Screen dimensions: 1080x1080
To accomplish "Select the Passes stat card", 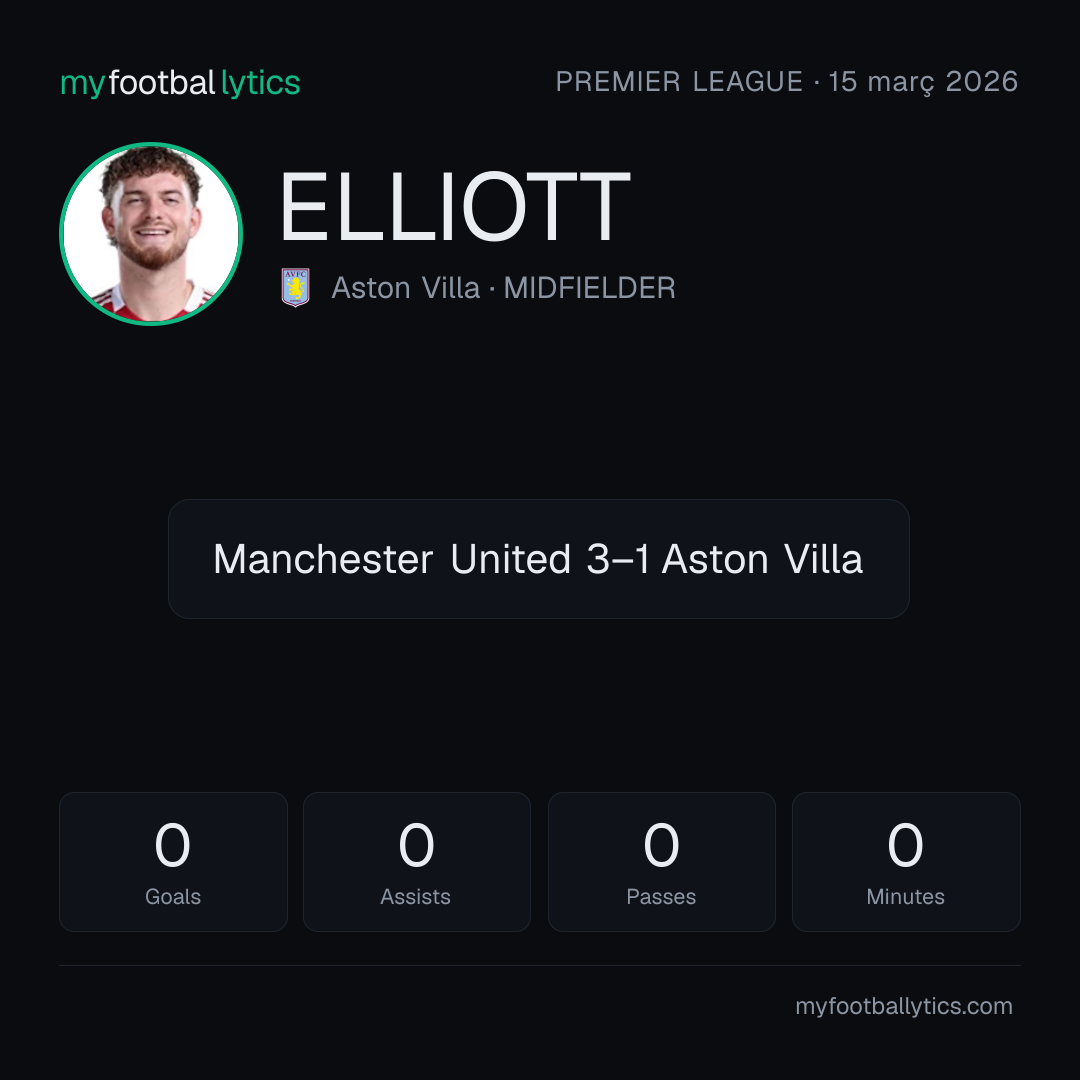I will point(661,862).
